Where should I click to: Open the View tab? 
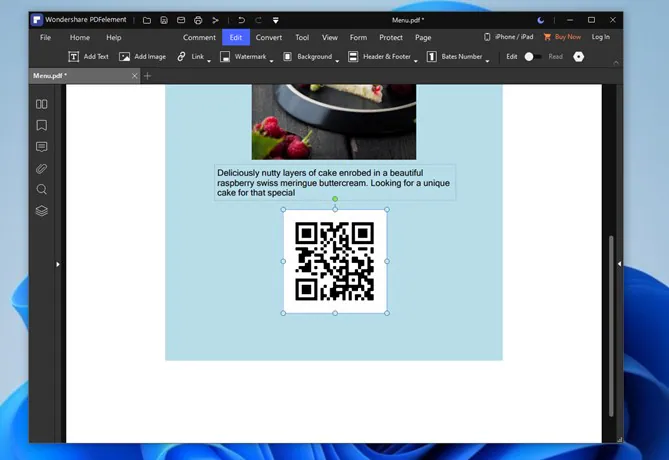(x=330, y=38)
